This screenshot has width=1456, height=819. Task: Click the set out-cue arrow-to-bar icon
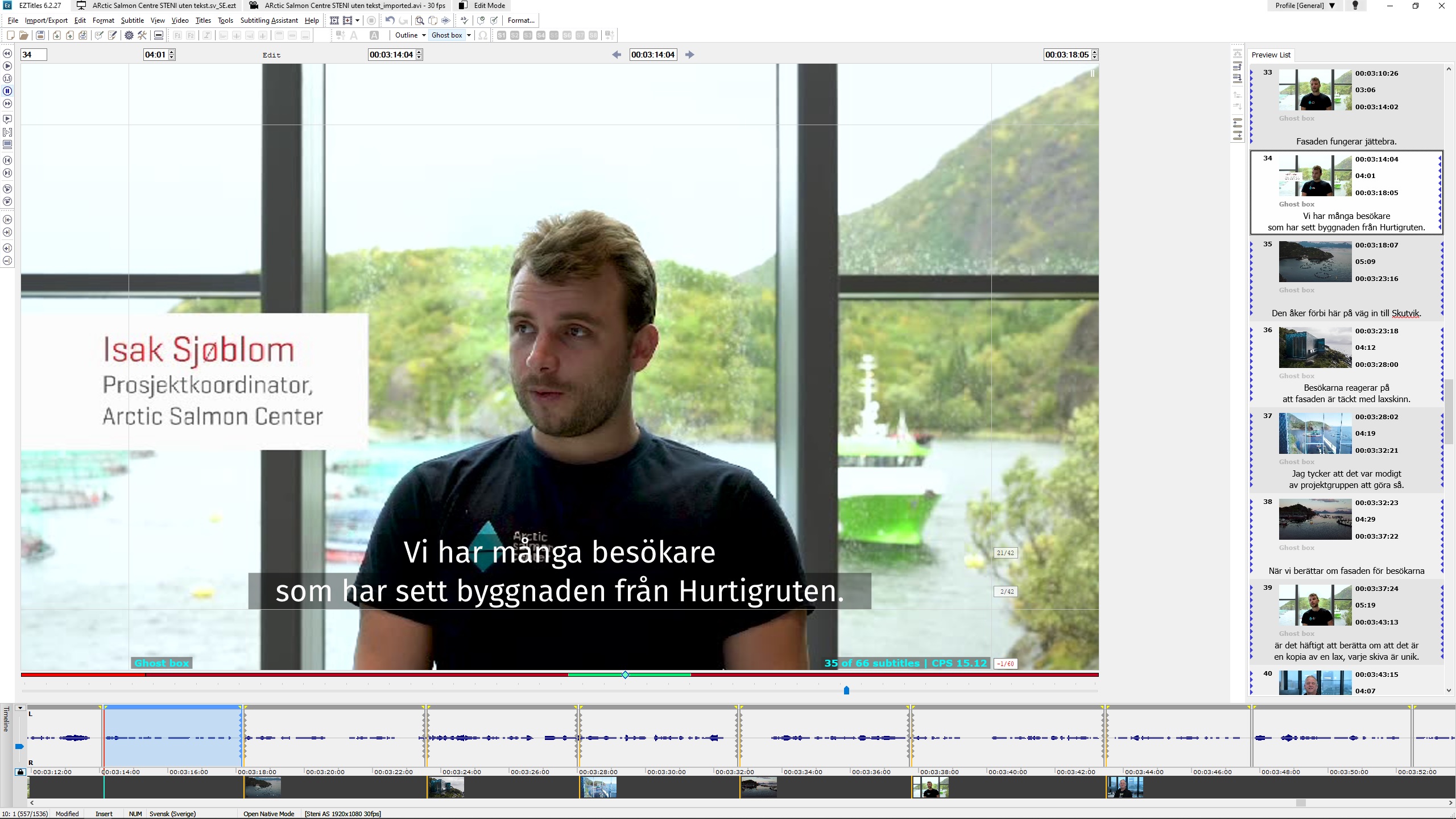coord(7,232)
